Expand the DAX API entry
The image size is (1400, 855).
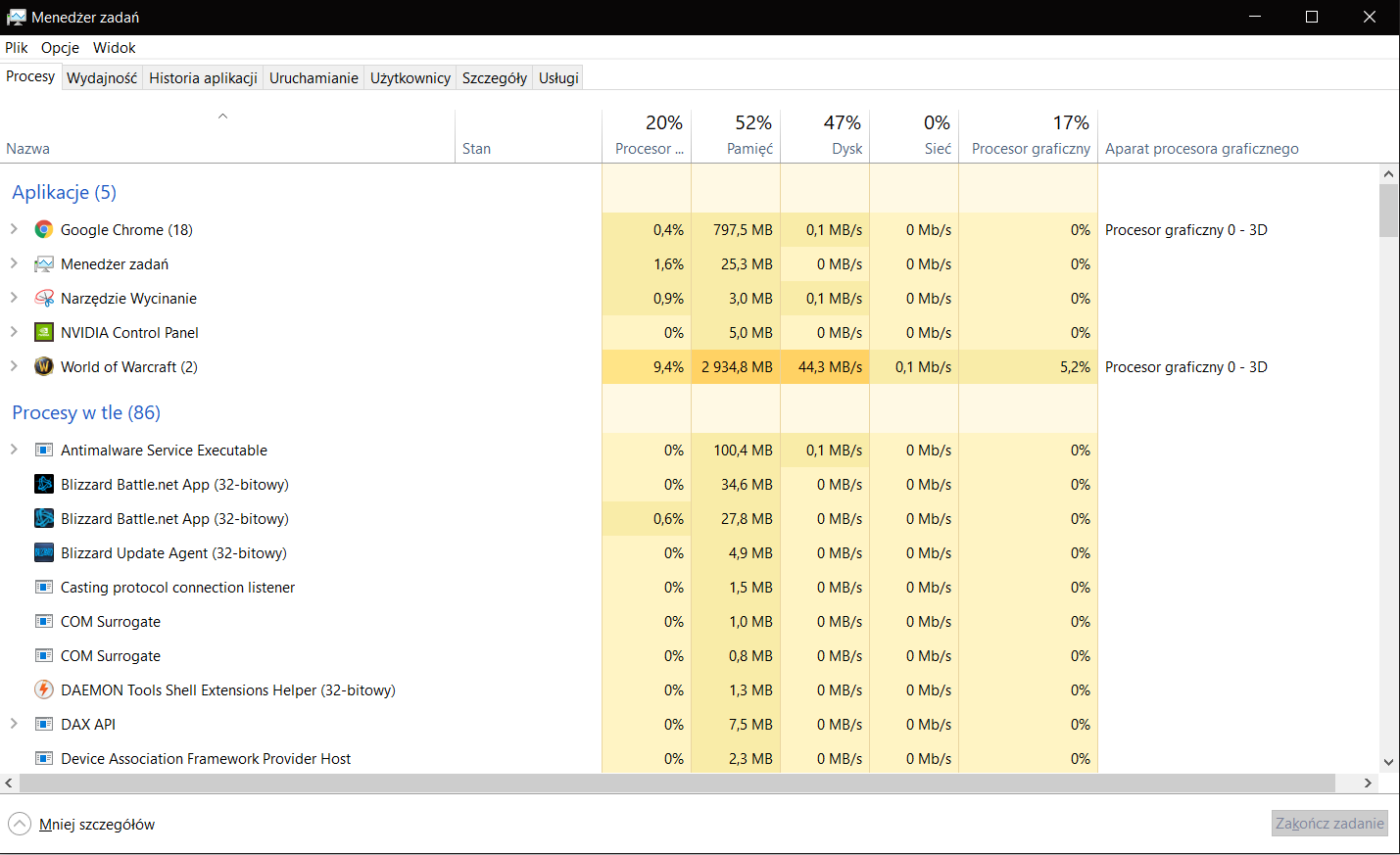14,724
